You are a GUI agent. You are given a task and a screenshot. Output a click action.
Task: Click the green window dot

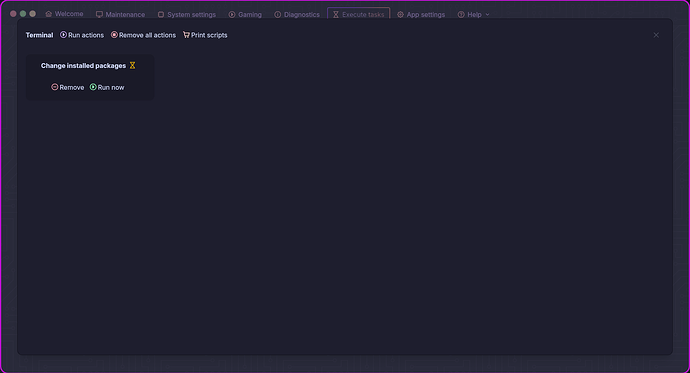(x=23, y=14)
